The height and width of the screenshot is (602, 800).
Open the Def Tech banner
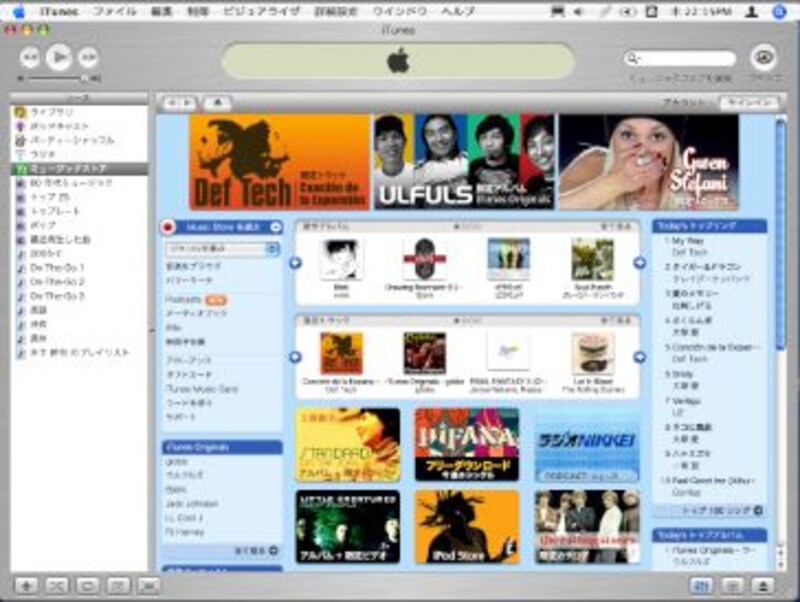tap(279, 162)
